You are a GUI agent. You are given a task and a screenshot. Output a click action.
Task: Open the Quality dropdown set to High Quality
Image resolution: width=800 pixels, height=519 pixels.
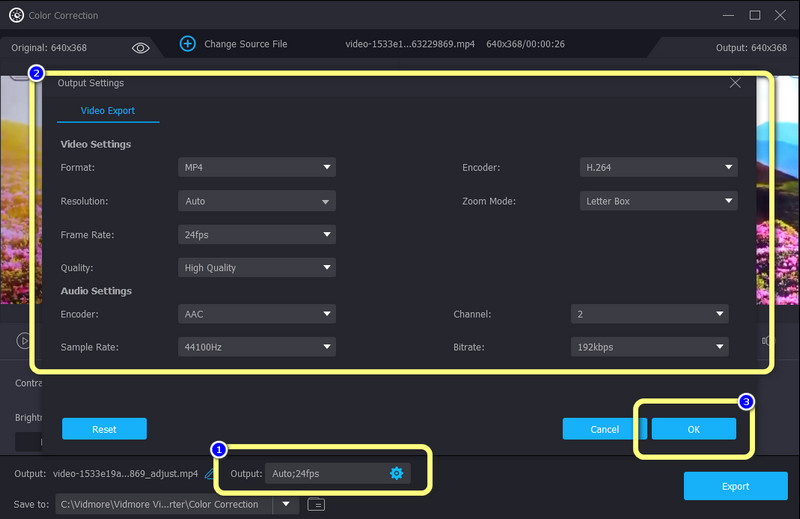pyautogui.click(x=257, y=268)
